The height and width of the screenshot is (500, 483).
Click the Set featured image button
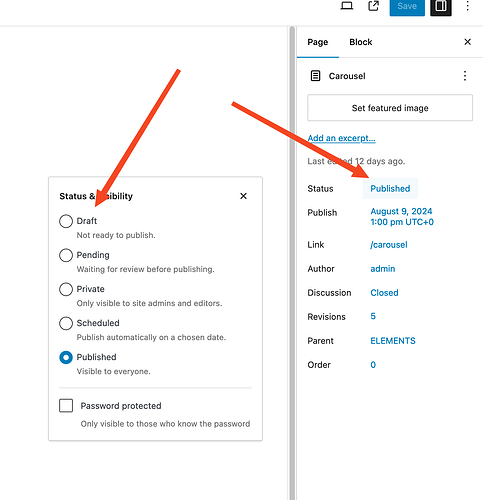pyautogui.click(x=390, y=108)
